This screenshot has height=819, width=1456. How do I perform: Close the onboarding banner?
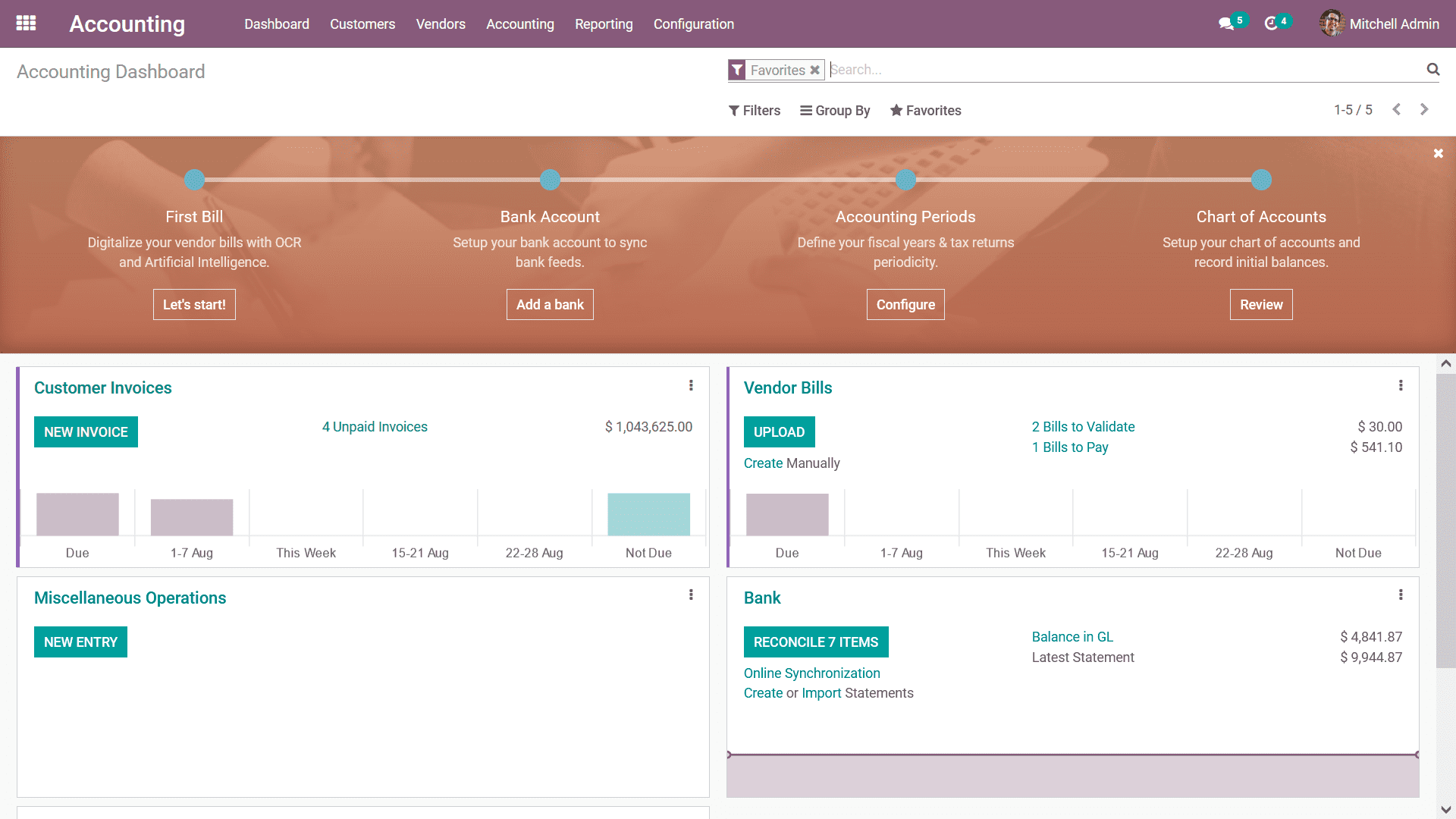(1438, 153)
